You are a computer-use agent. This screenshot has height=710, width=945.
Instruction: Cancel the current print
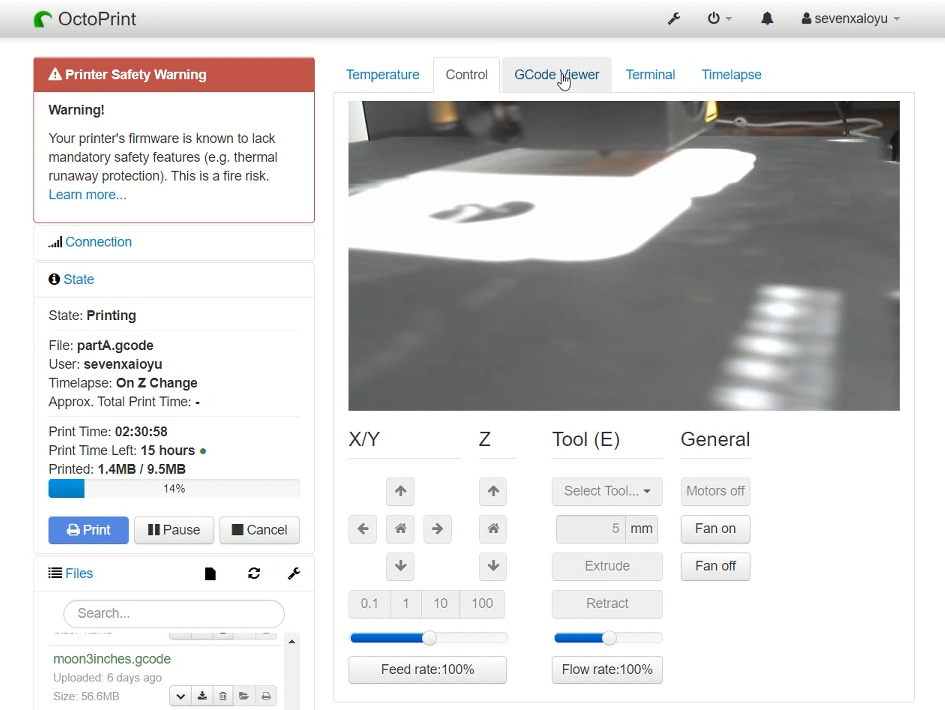pos(259,530)
